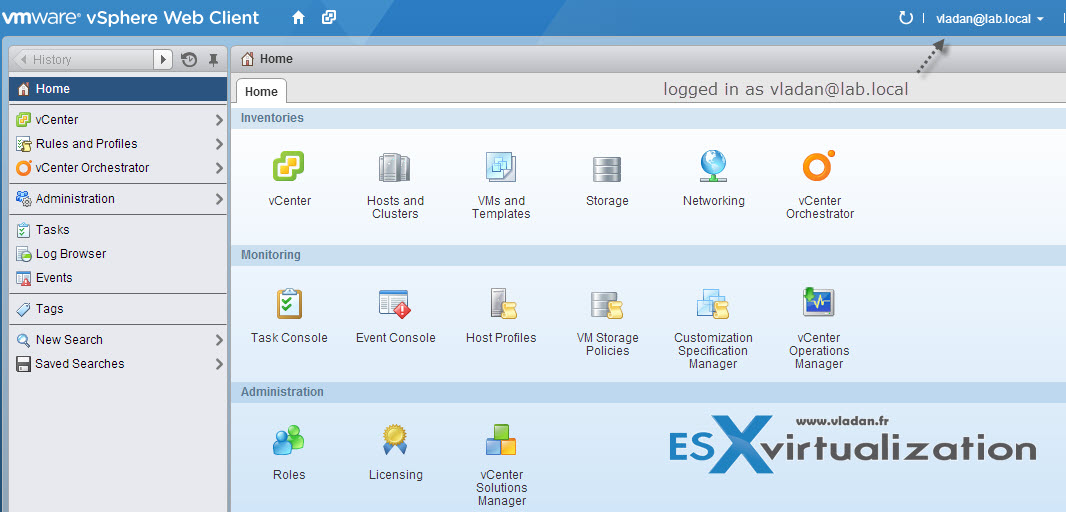Go back using the History button
This screenshot has width=1066, height=512.
(84, 59)
